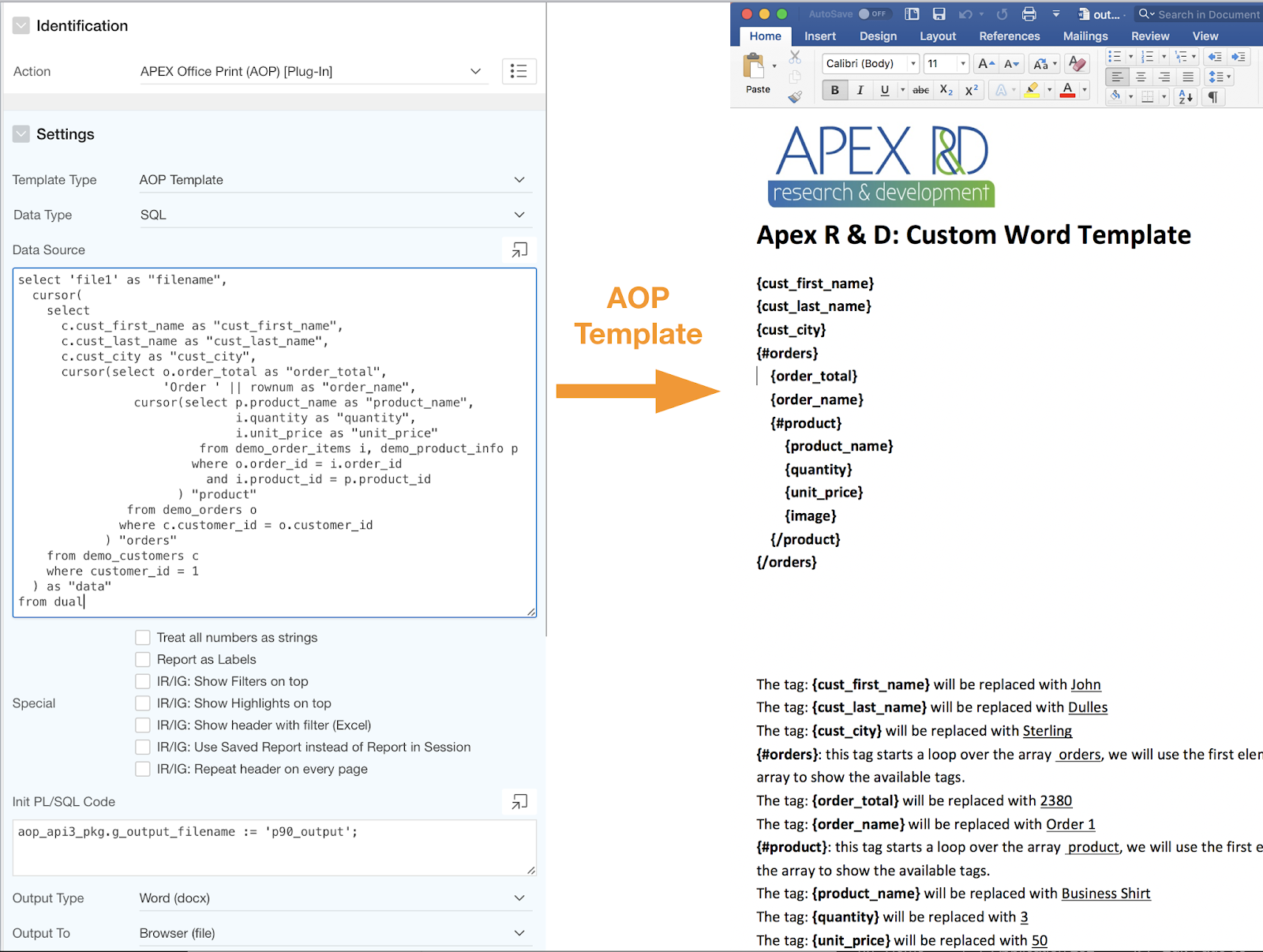Check 'Treat all numbers as strings'
This screenshot has height=952, width=1263.
[x=143, y=637]
